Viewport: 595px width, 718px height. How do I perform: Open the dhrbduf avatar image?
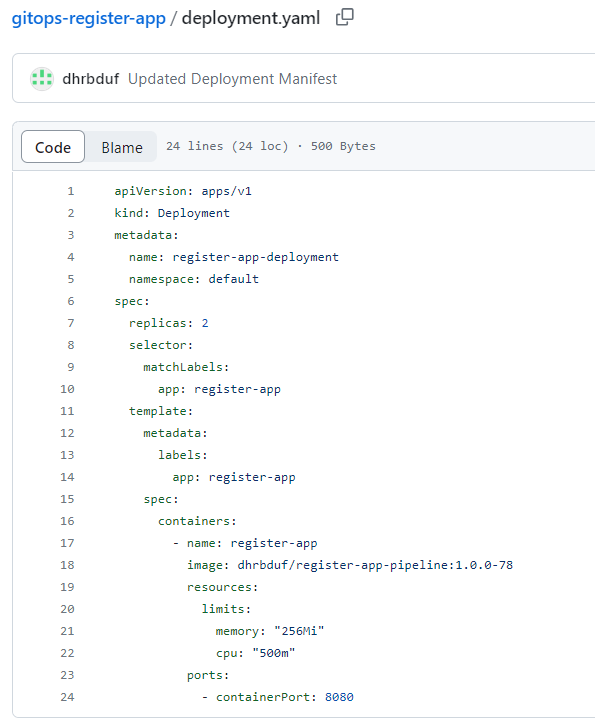pyautogui.click(x=42, y=78)
